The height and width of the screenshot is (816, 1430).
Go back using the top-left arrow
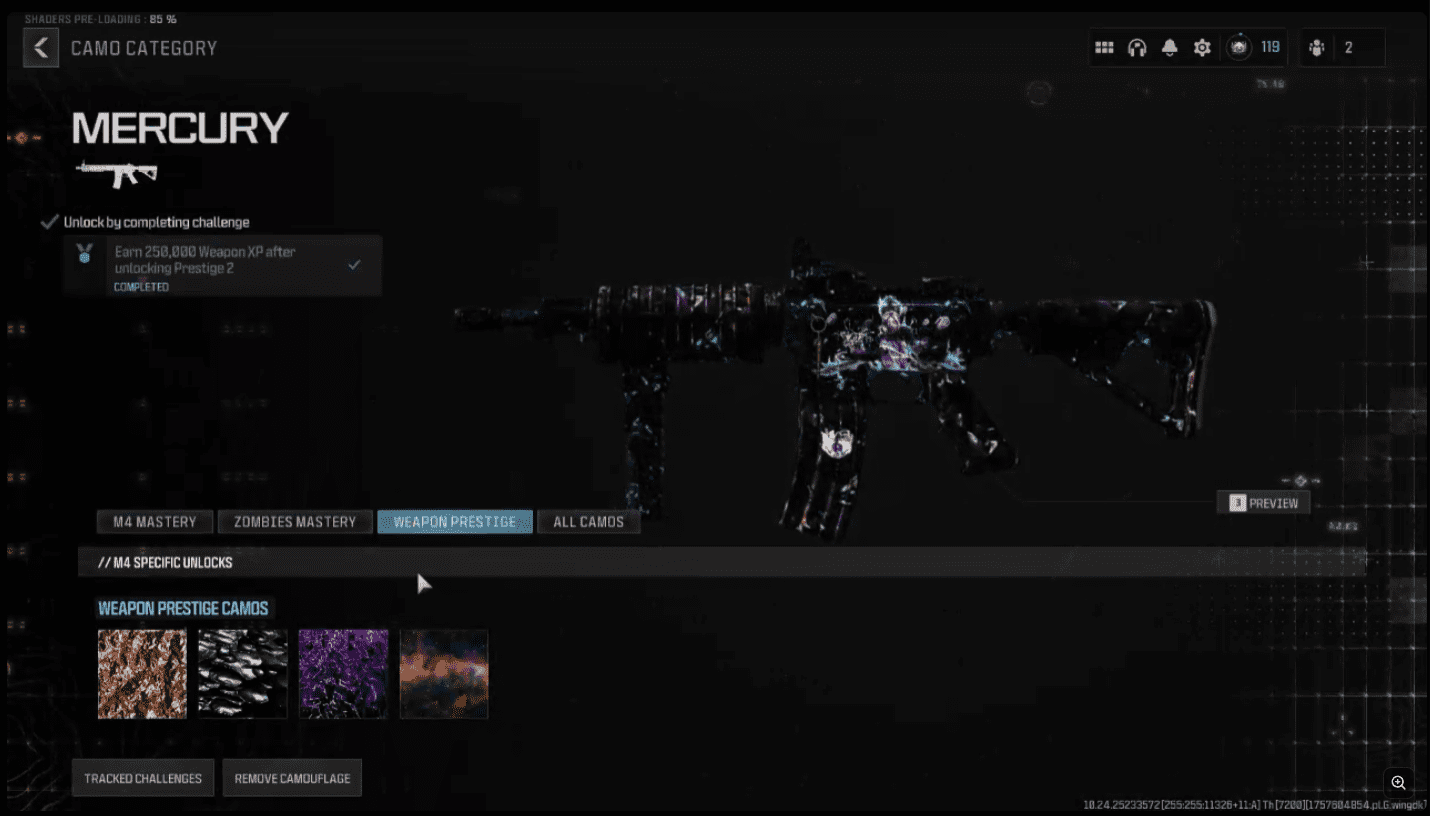tap(41, 48)
